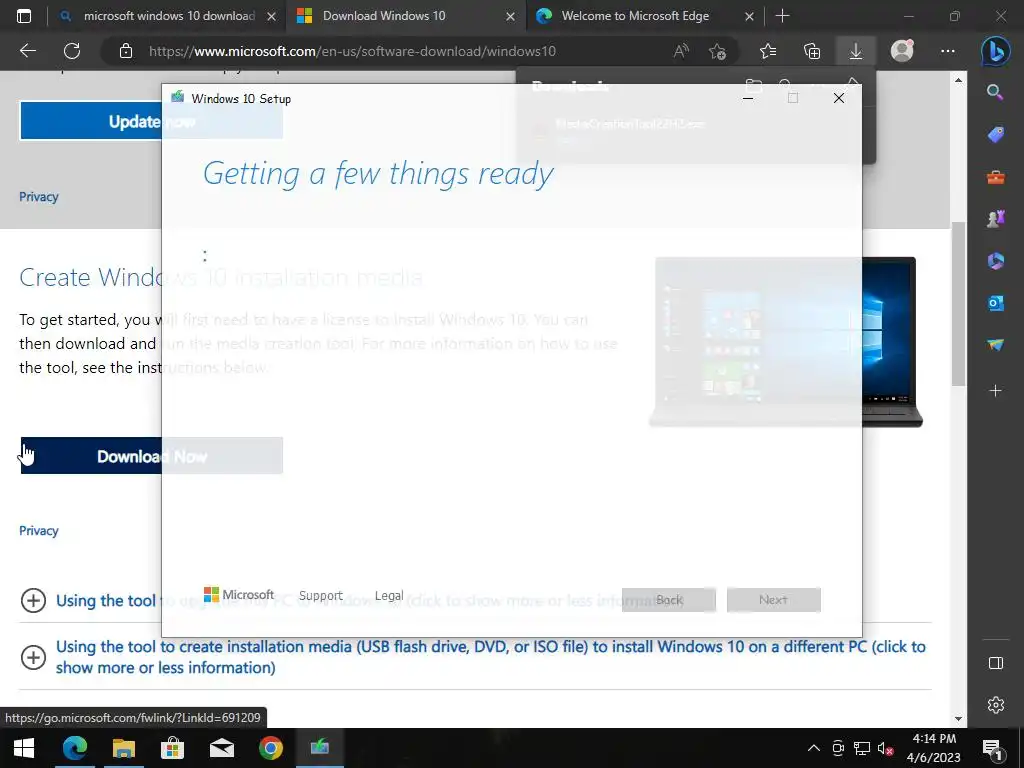
Task: Click the Download Now button
Action: 152,456
